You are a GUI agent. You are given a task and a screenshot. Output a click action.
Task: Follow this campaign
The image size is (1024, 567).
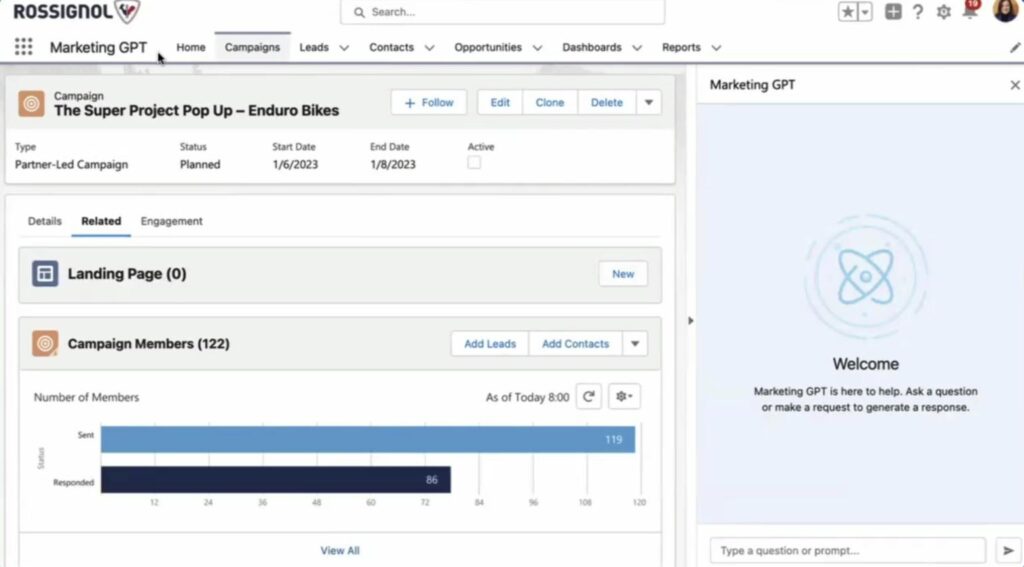(428, 103)
